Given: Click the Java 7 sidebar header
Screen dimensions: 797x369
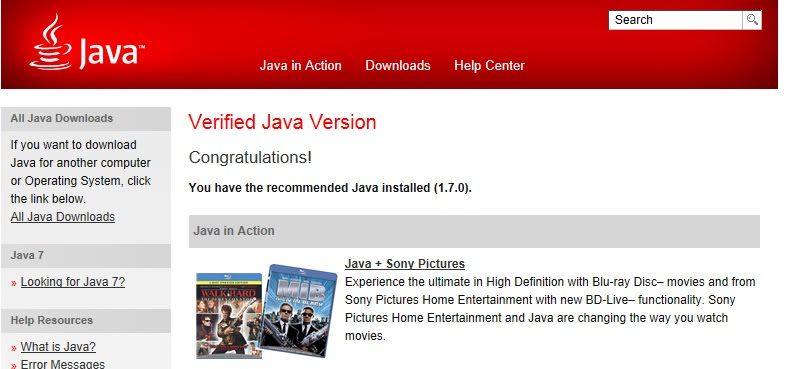Looking at the screenshot, I should 86,255.
